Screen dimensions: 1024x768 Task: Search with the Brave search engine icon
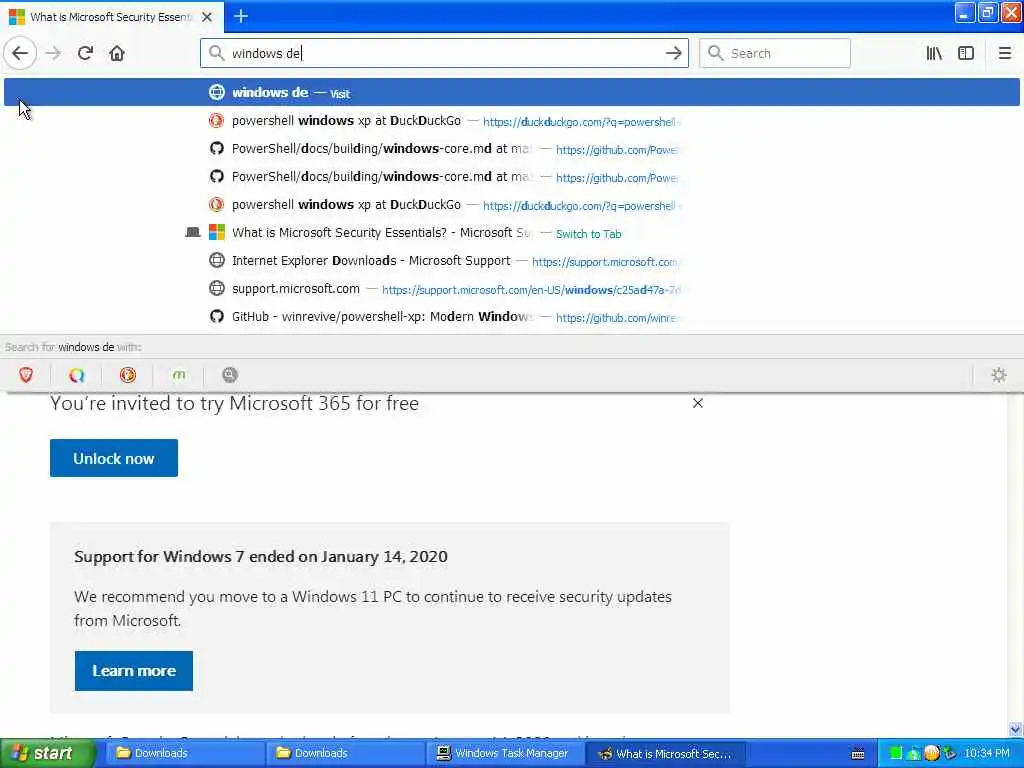[x=26, y=375]
